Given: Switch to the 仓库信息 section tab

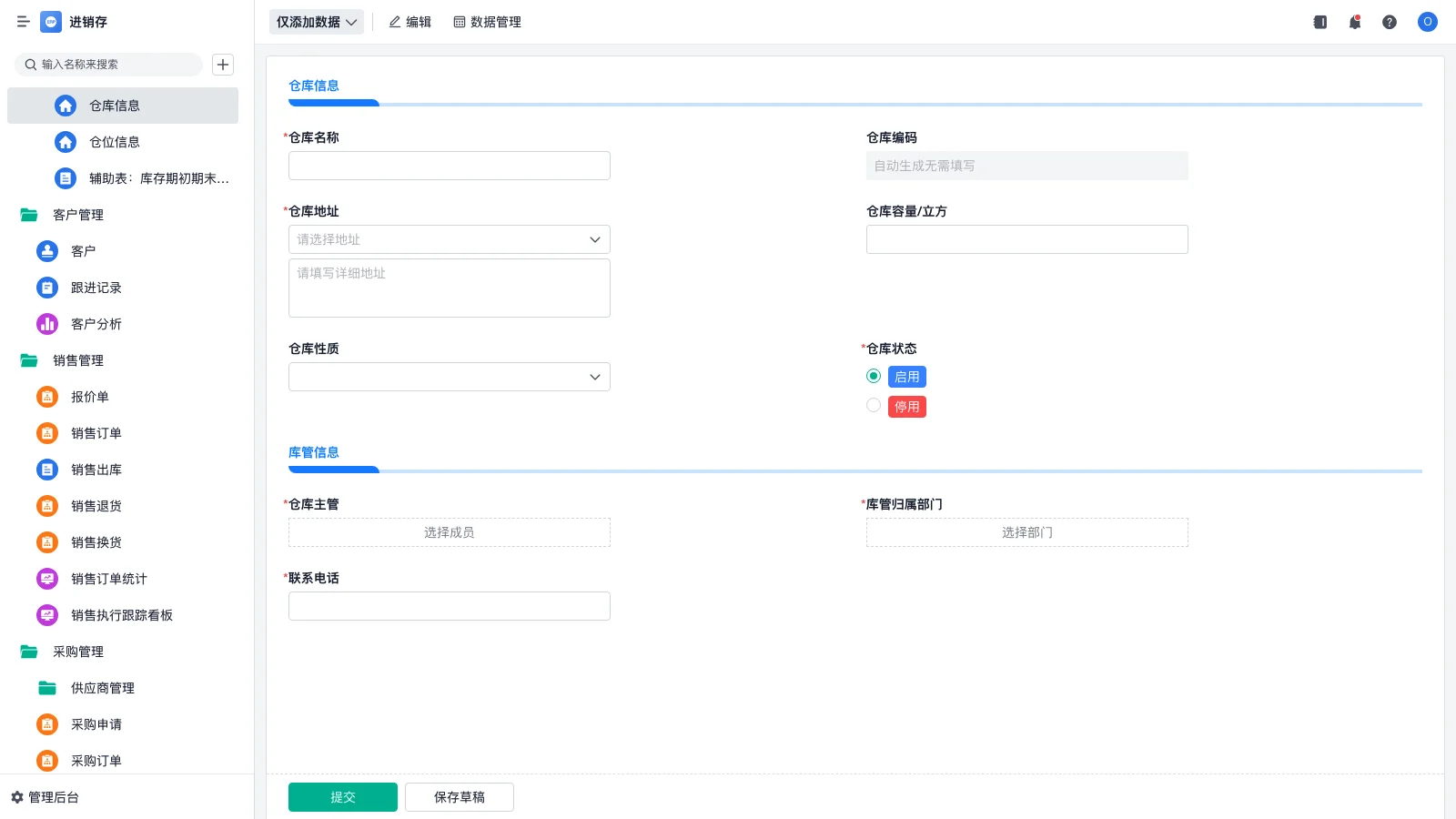Looking at the screenshot, I should 314,86.
